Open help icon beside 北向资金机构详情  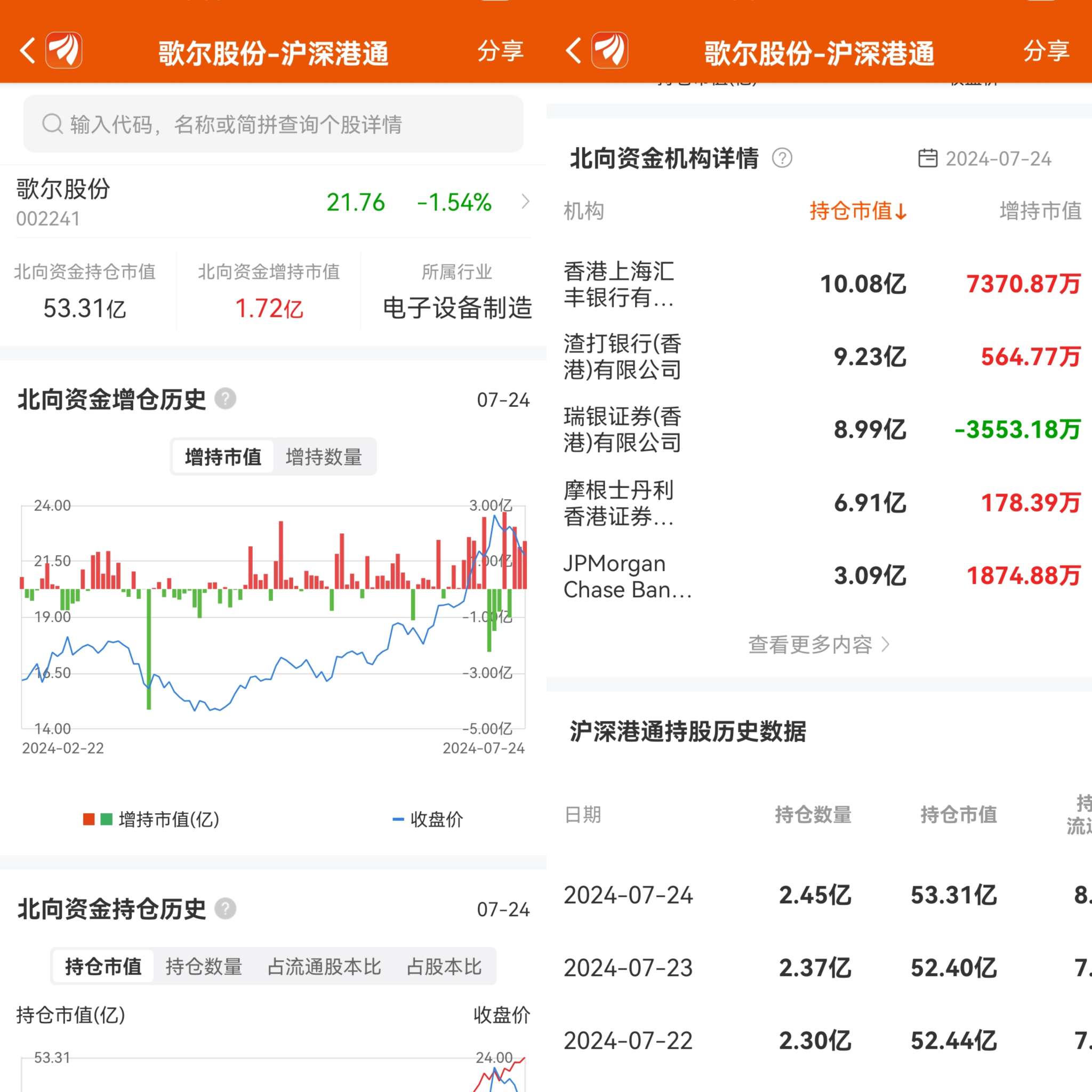[x=782, y=158]
